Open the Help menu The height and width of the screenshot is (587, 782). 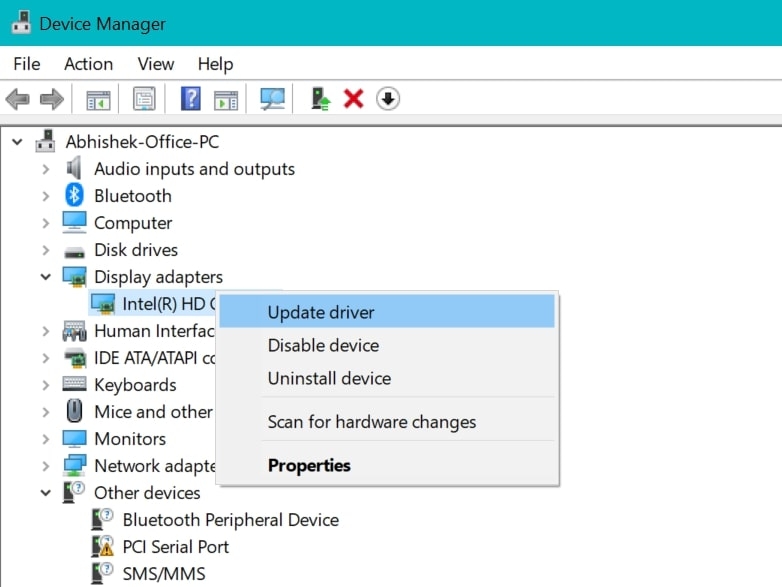point(215,64)
